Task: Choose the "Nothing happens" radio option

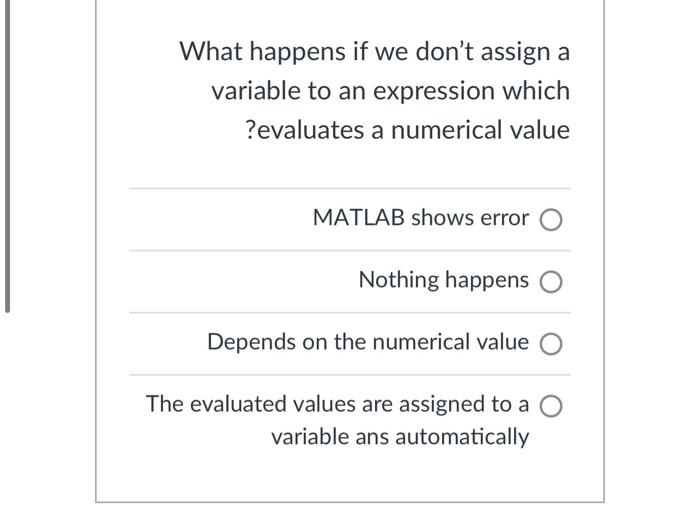Action: tap(550, 281)
